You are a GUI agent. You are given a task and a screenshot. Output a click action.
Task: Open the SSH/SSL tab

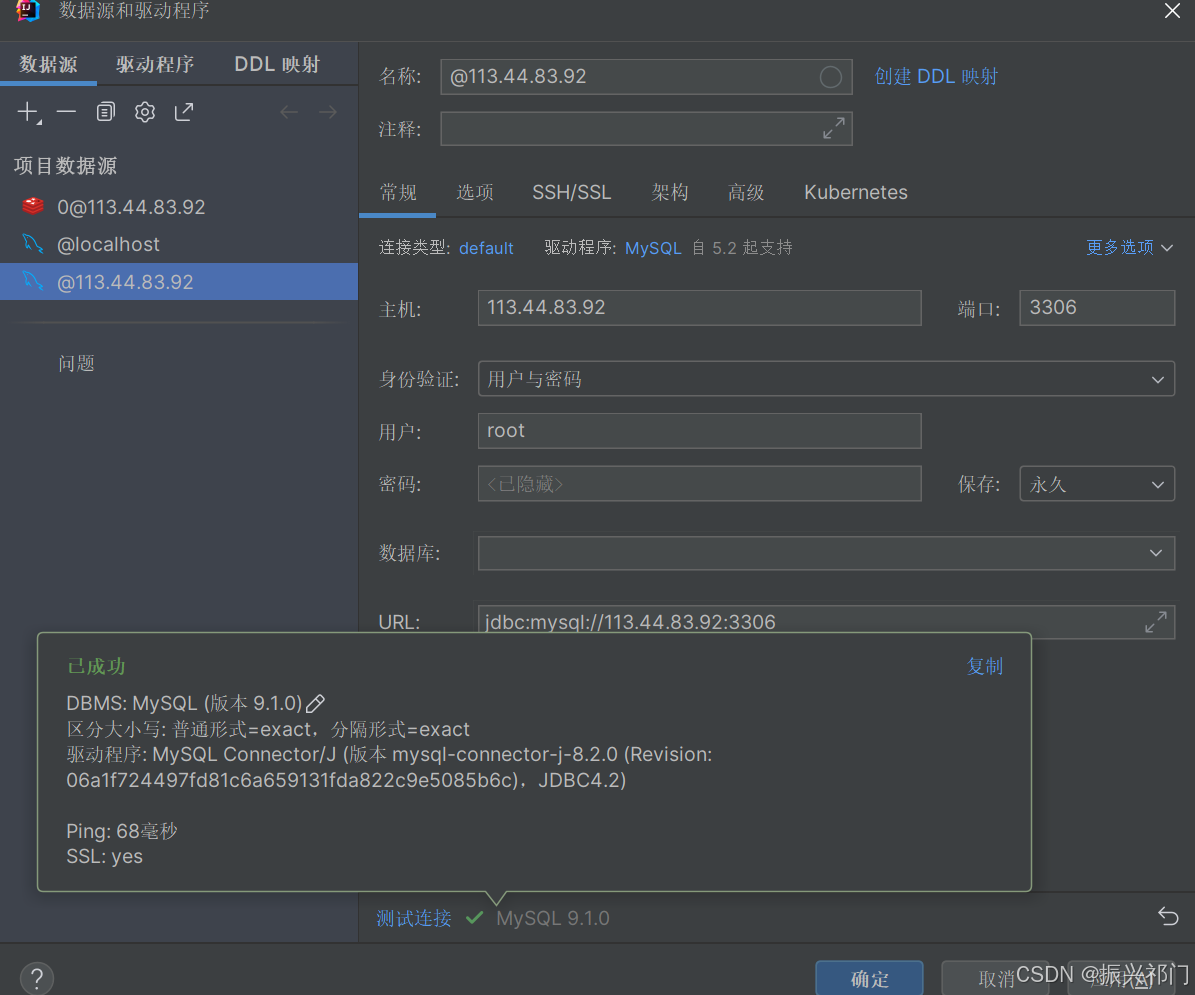pyautogui.click(x=572, y=192)
